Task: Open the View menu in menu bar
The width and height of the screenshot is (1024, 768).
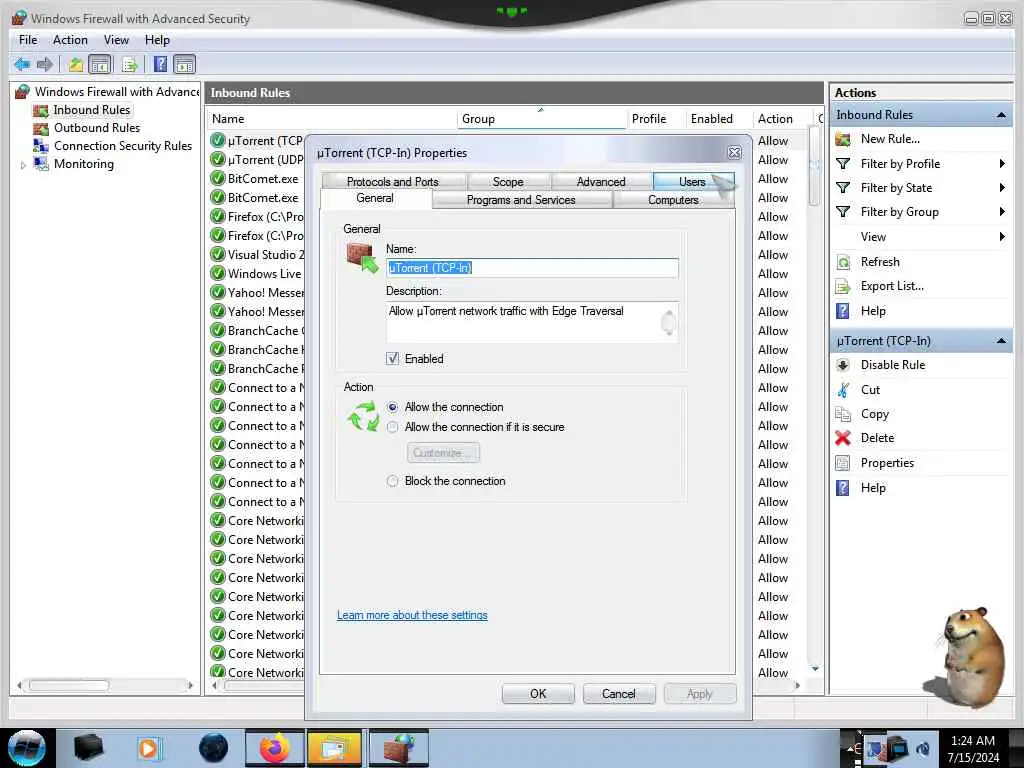Action: pyautogui.click(x=116, y=40)
